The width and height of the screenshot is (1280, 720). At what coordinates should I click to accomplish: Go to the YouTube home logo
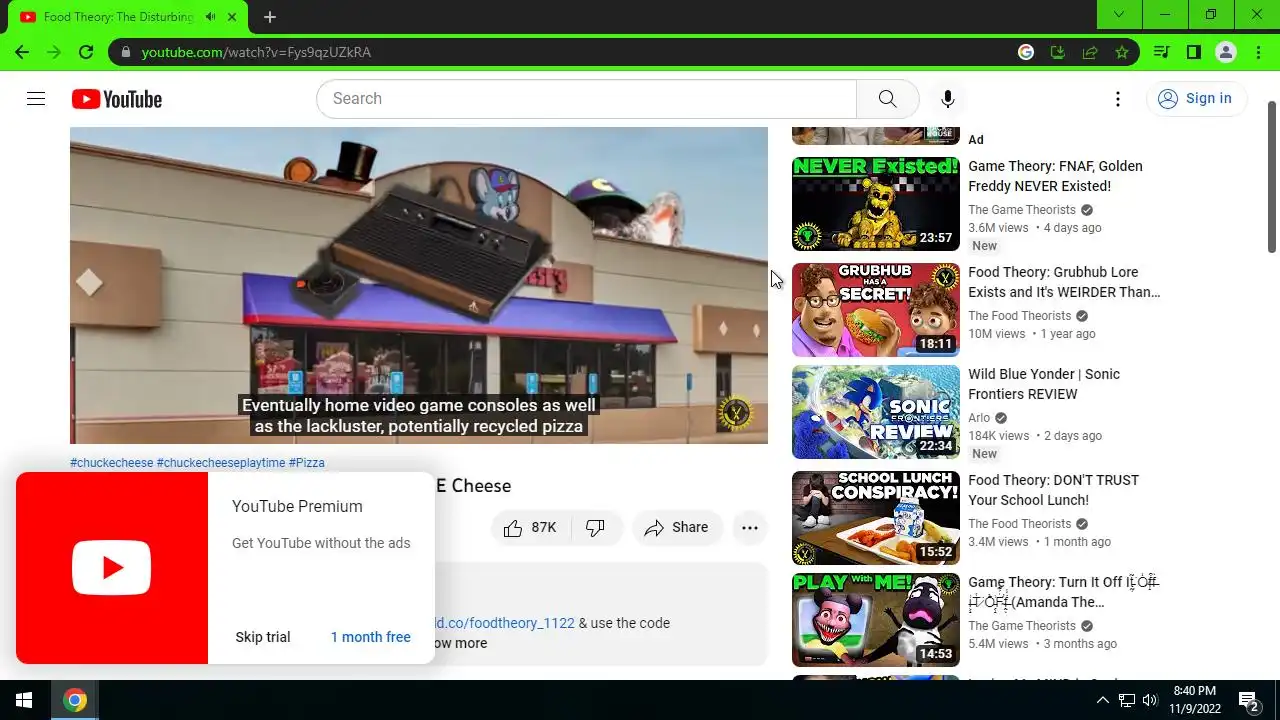tap(116, 99)
